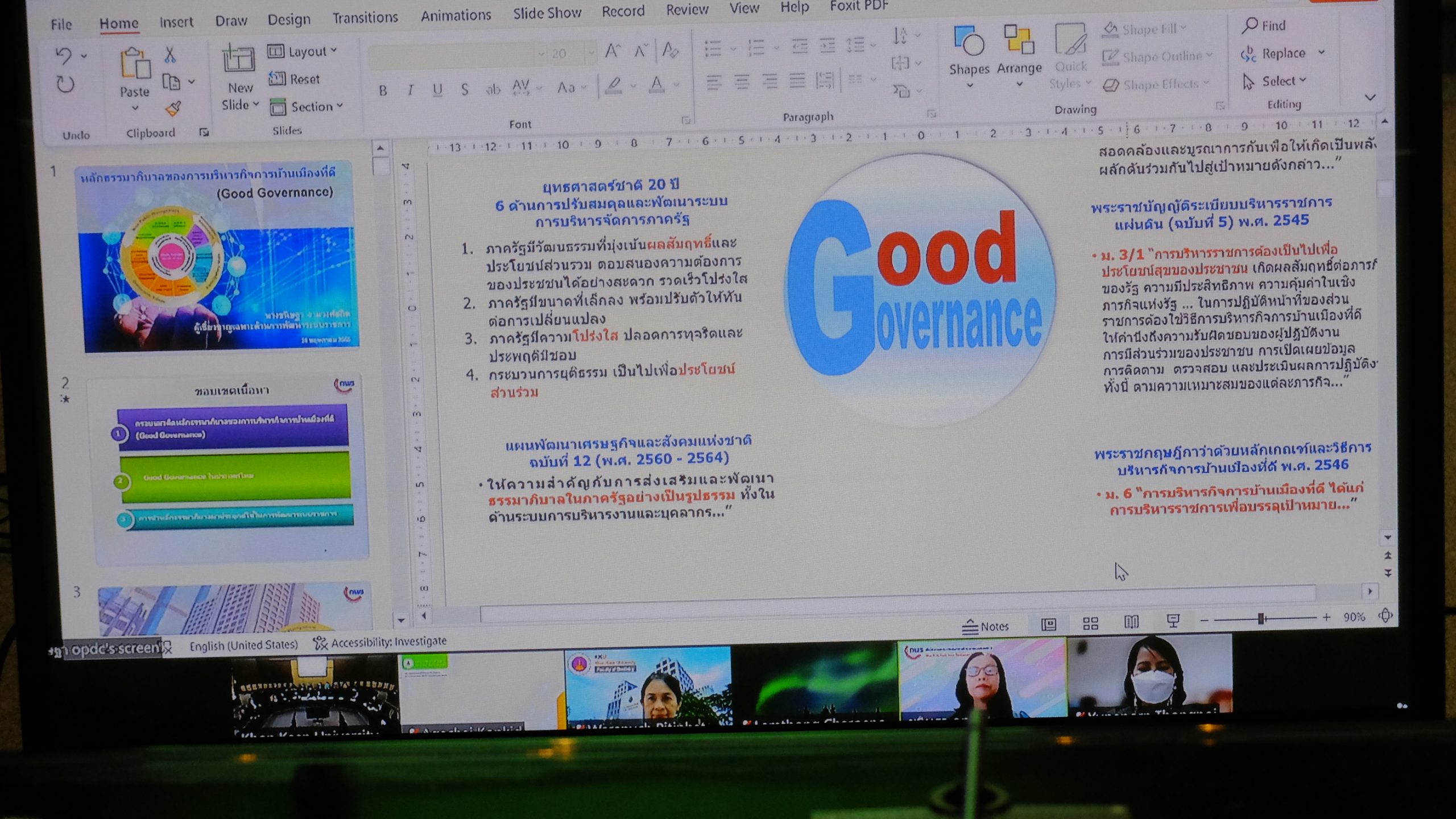The width and height of the screenshot is (1456, 819).
Task: Switch to the Slide Show tab
Action: pos(547,13)
